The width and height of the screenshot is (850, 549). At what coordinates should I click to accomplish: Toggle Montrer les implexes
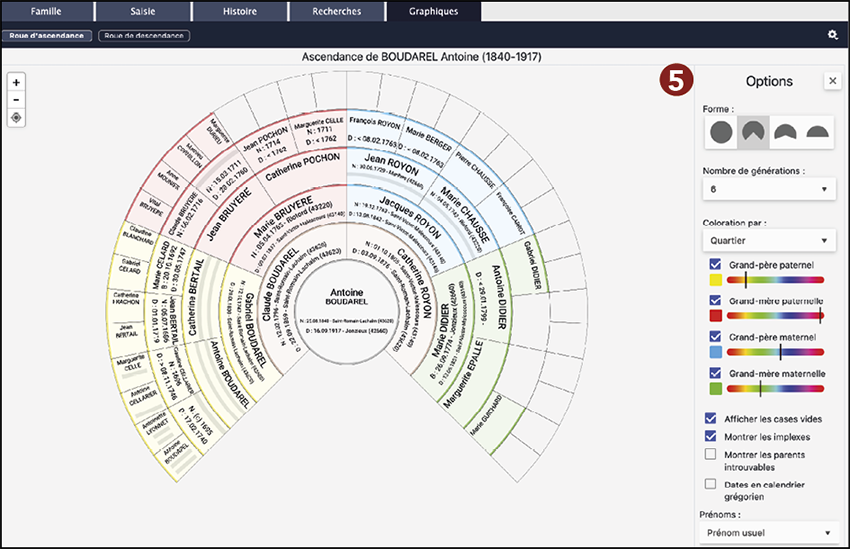point(711,436)
